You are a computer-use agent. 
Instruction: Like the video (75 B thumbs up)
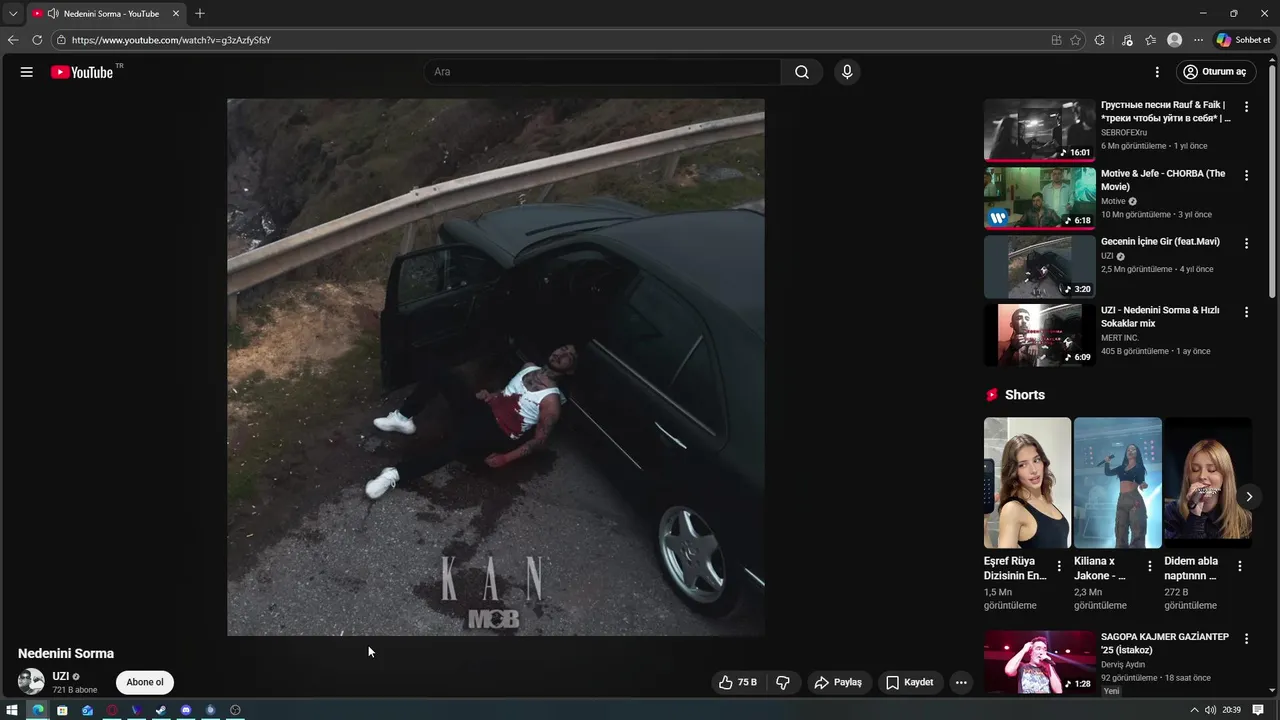coord(738,682)
